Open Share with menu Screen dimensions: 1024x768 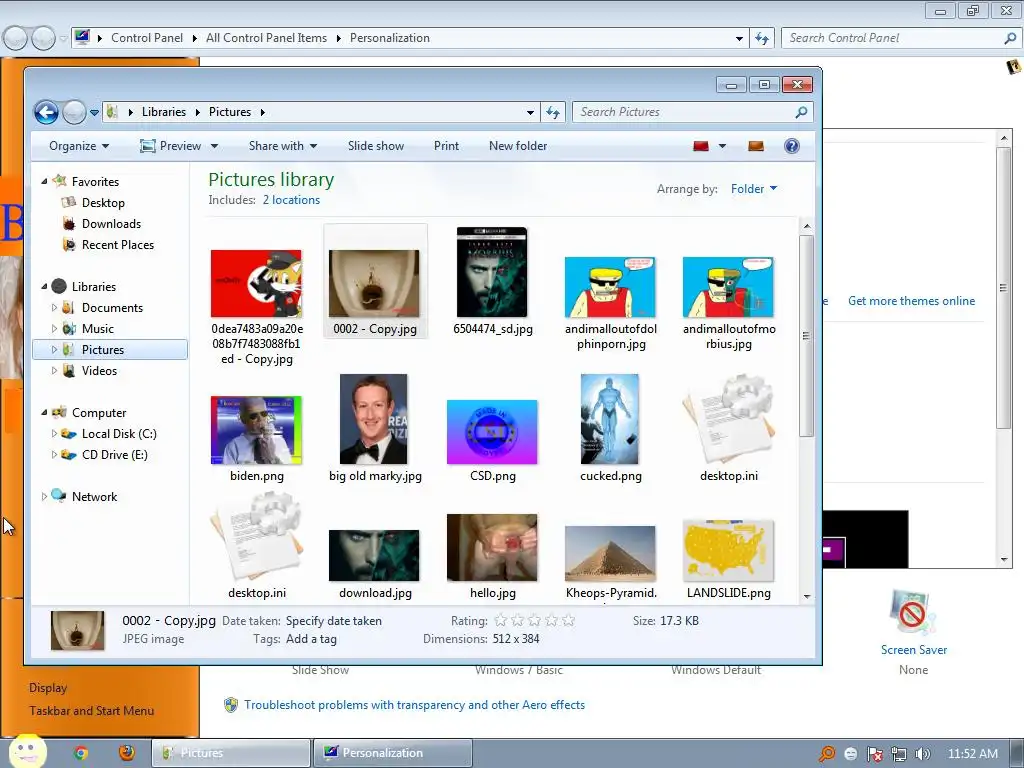(x=283, y=146)
